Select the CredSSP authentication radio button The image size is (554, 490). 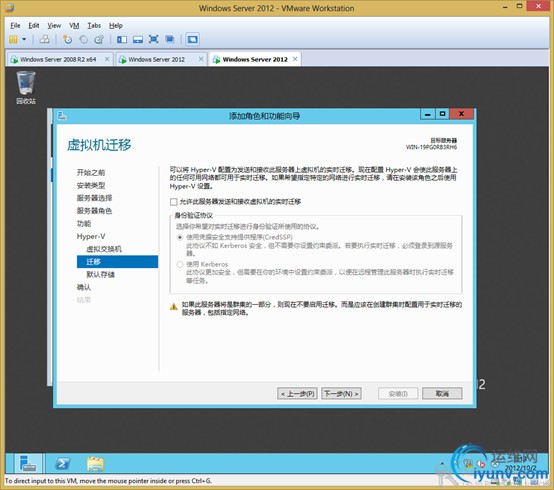pyautogui.click(x=180, y=237)
